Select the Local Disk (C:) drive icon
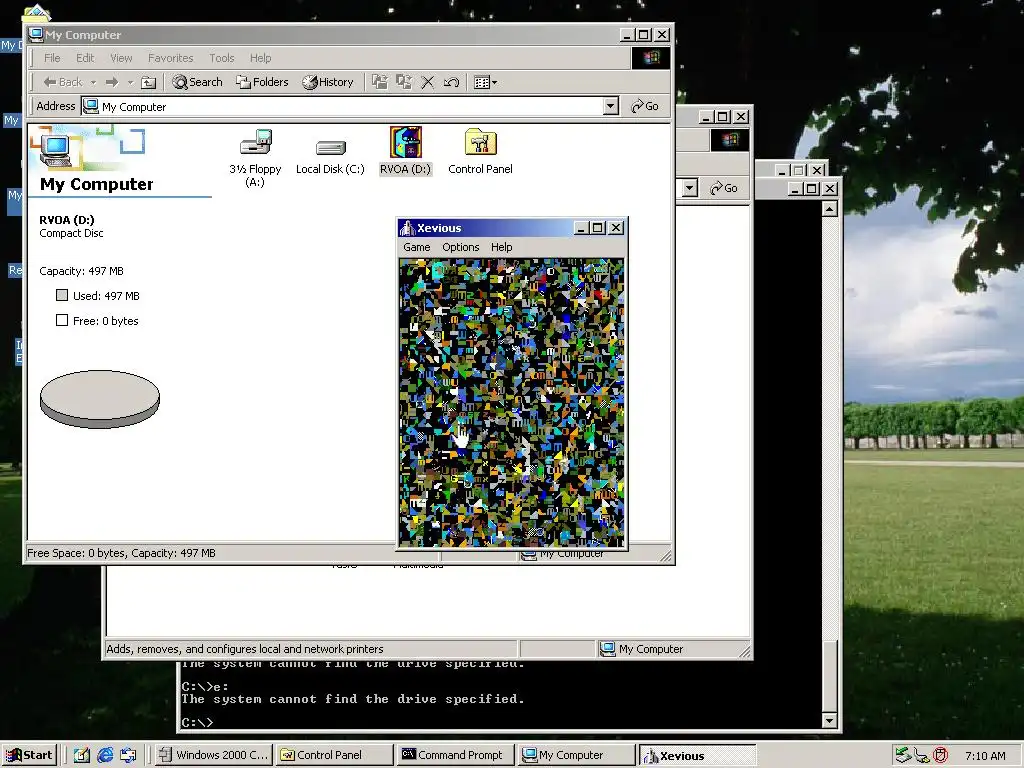Viewport: 1024px width, 768px height. tap(330, 147)
